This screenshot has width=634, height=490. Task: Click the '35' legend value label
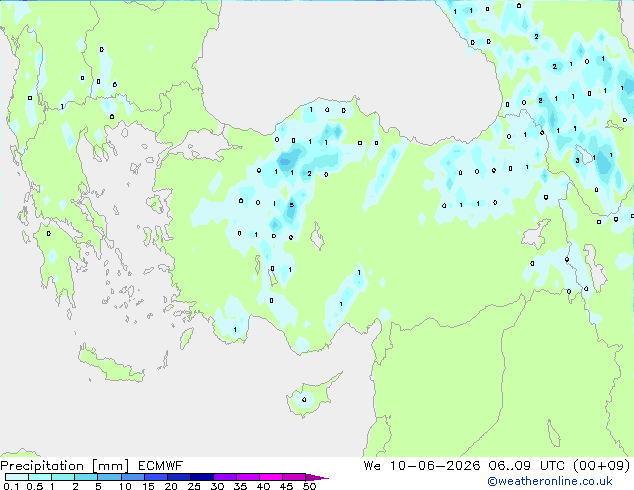click(x=240, y=486)
